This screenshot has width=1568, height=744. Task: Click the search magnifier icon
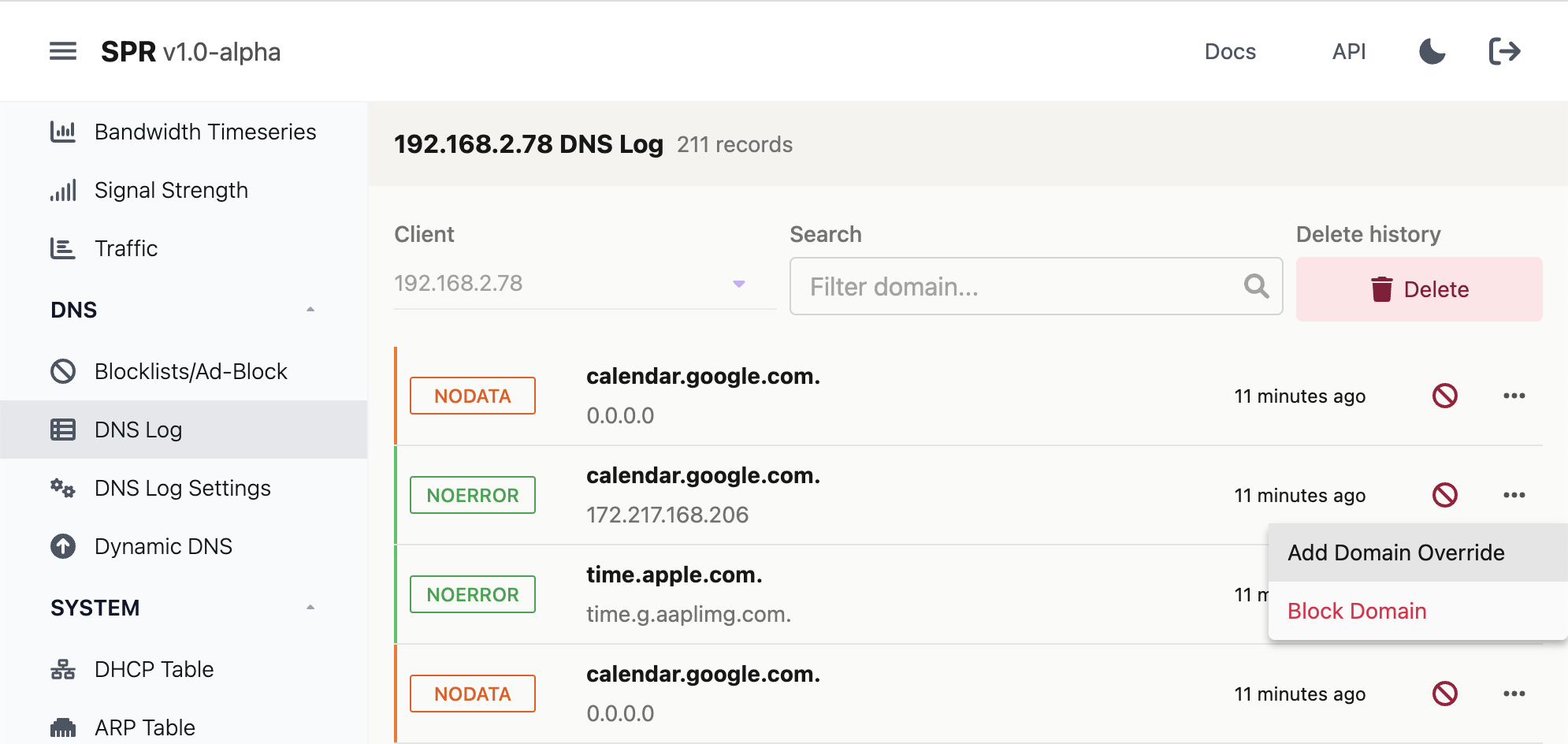click(1256, 286)
